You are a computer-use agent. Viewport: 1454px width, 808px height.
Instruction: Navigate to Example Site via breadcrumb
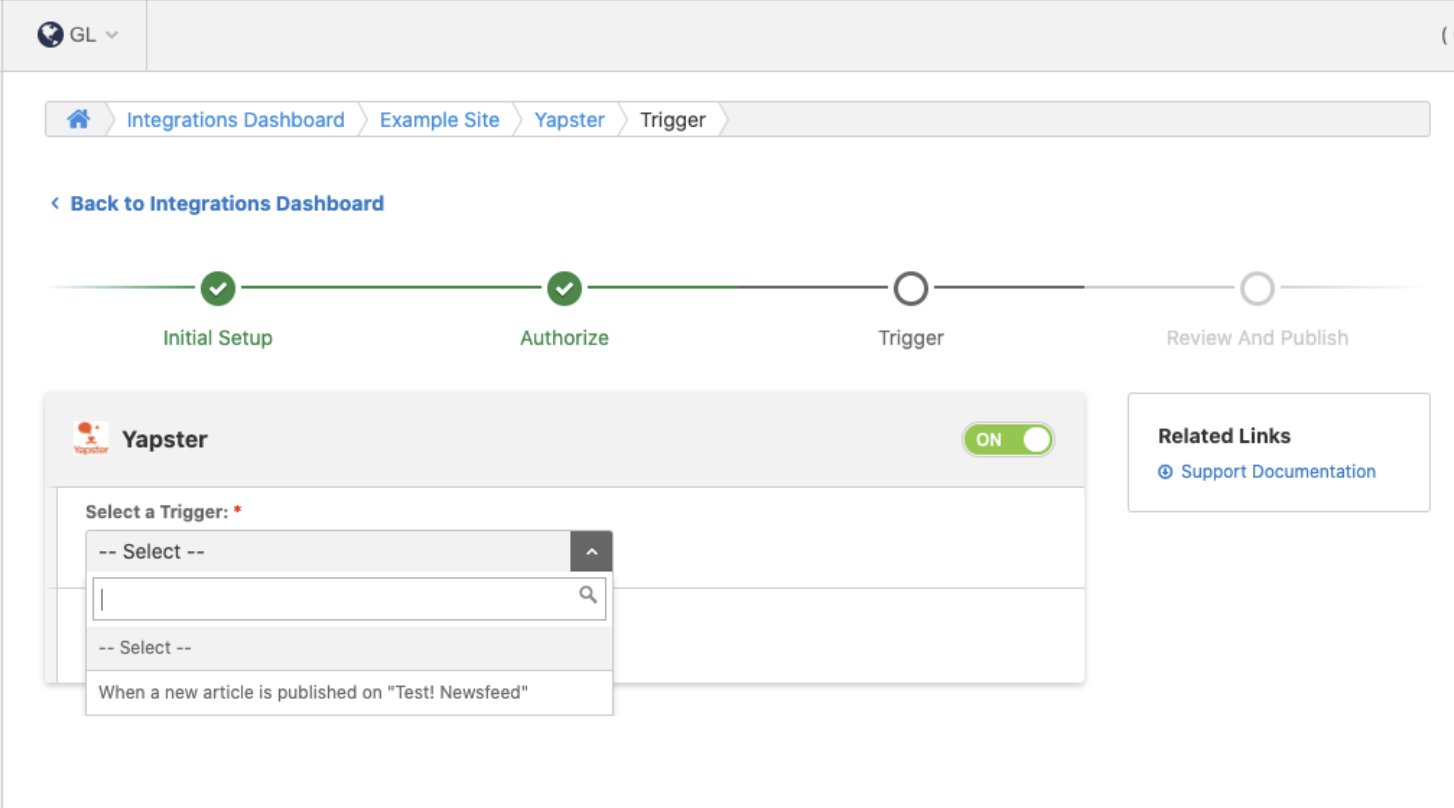[439, 119]
